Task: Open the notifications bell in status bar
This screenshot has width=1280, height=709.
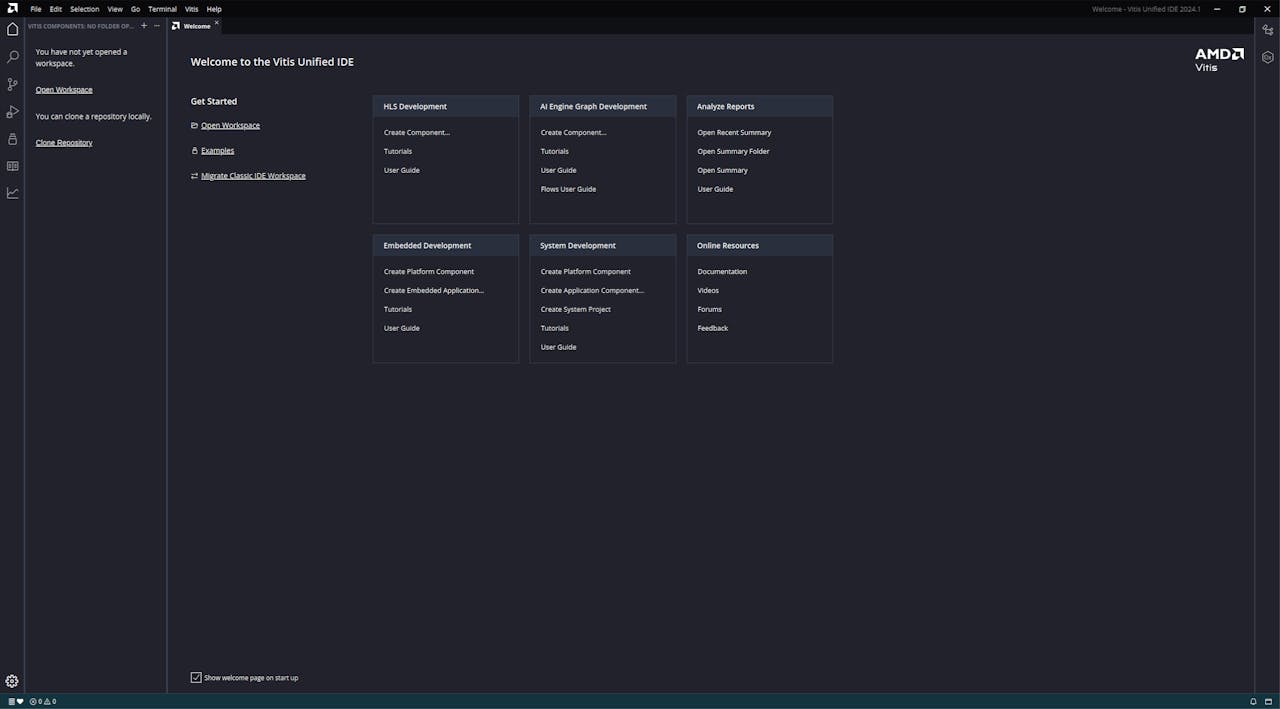Action: point(1253,702)
